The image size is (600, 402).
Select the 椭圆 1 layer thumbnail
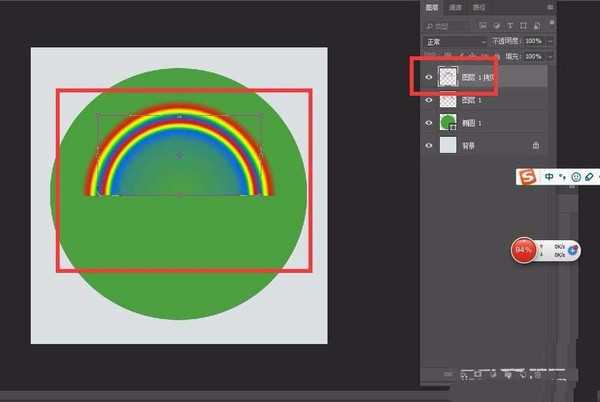tap(448, 122)
